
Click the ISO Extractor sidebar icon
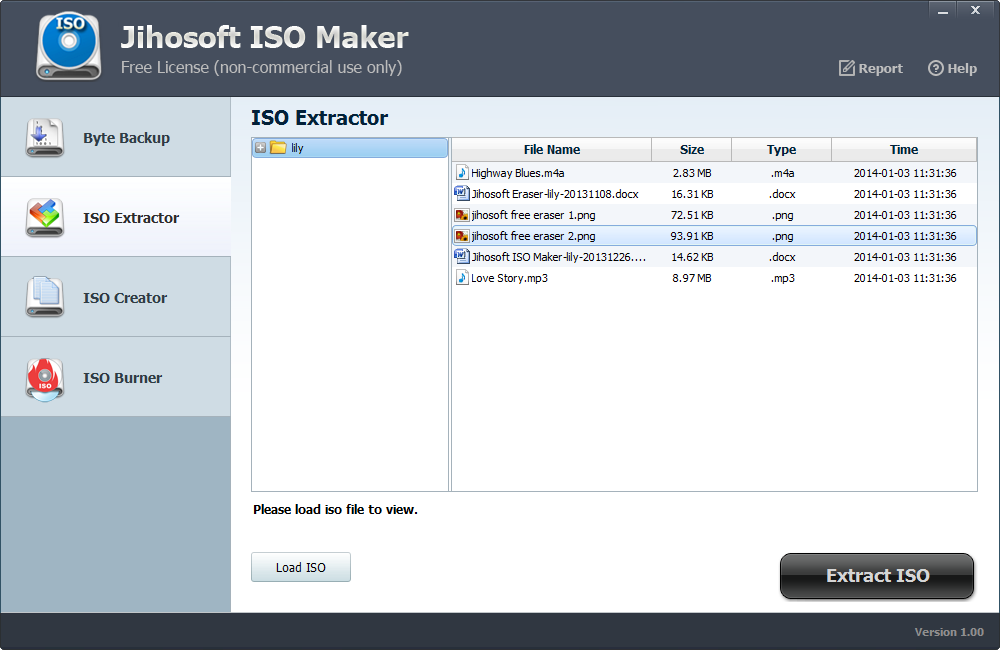click(45, 218)
